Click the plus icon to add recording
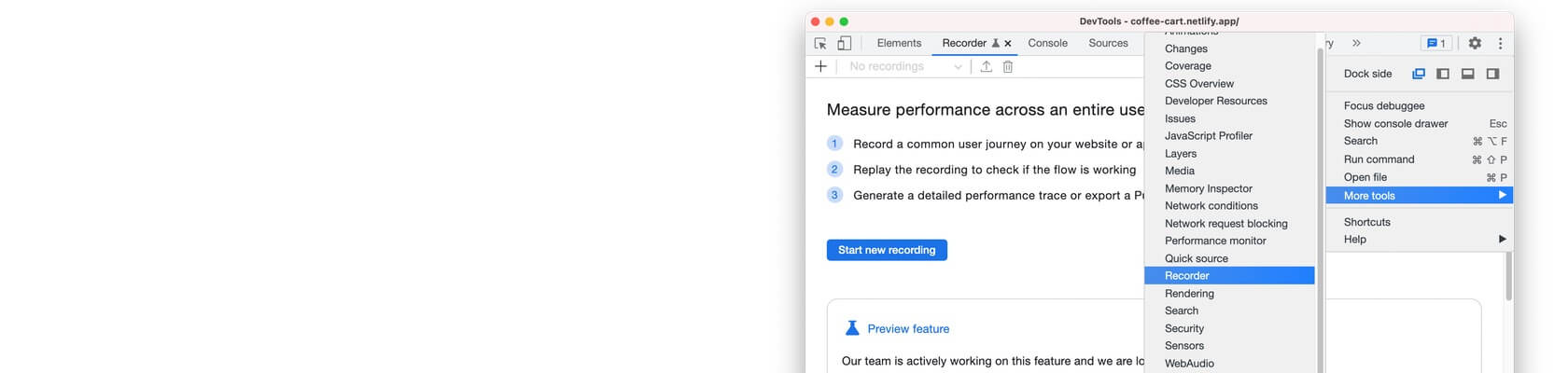The width and height of the screenshot is (1568, 373). point(821,67)
